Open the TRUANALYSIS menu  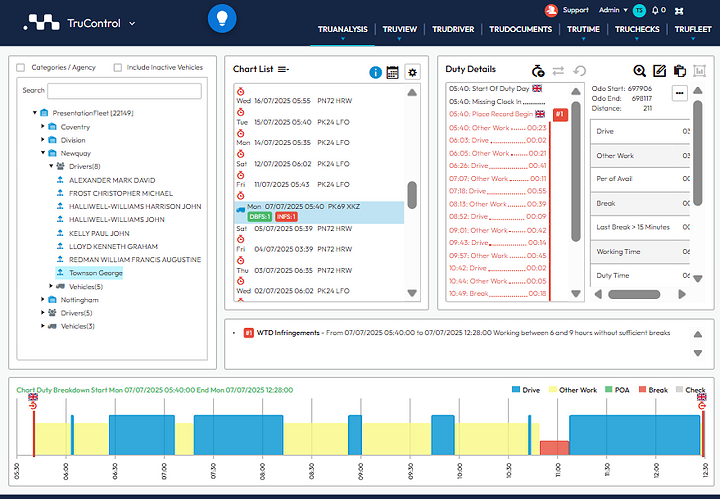click(x=343, y=29)
